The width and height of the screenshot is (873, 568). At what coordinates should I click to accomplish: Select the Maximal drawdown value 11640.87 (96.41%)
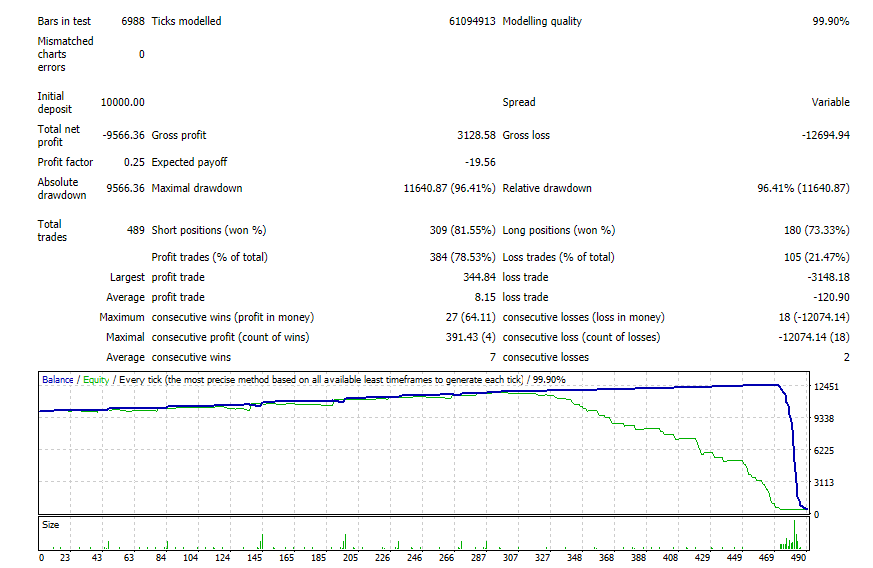(x=449, y=188)
